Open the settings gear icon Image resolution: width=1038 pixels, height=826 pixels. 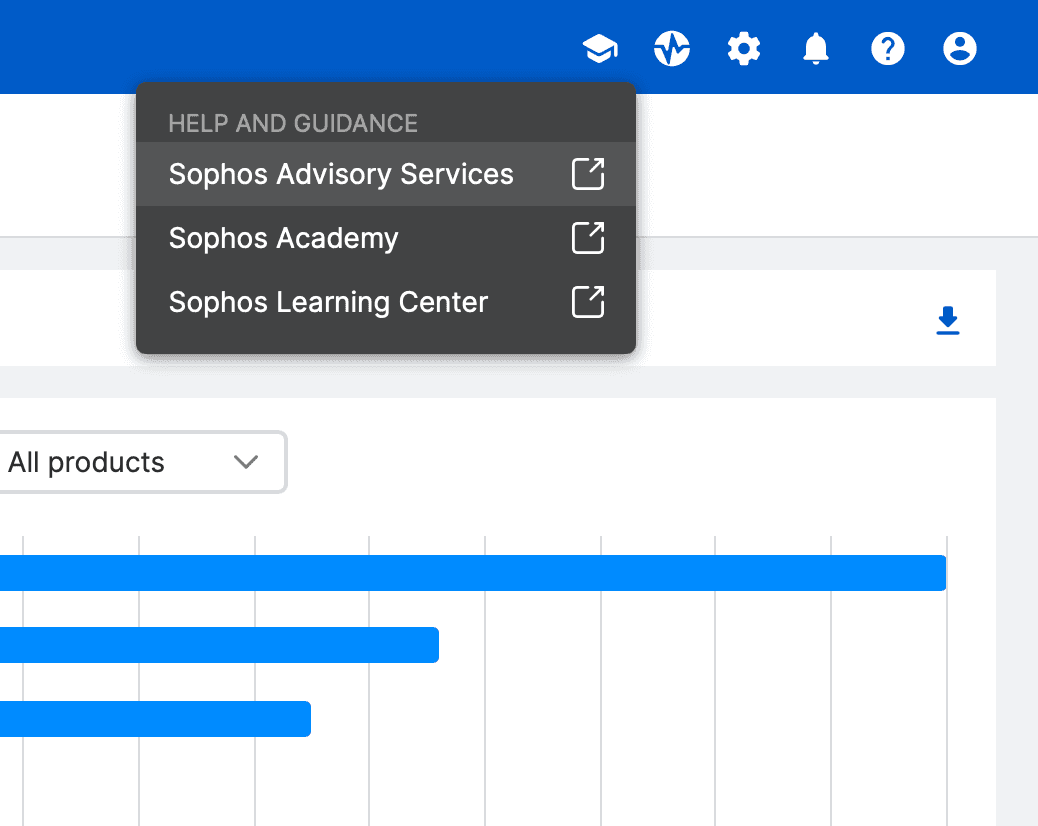click(x=744, y=48)
